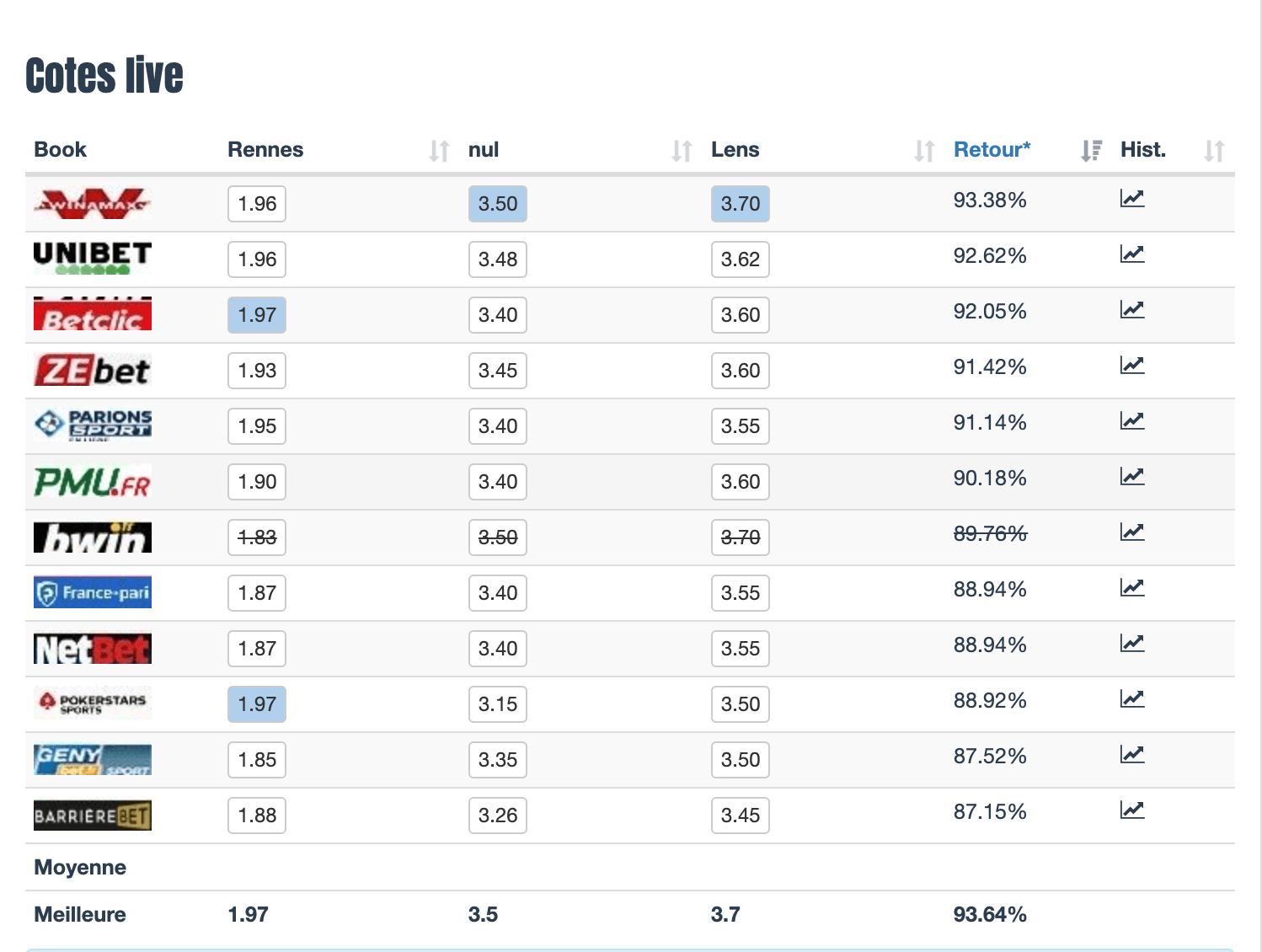The width and height of the screenshot is (1262, 952).
Task: Click the Retour* column header
Action: pos(992,150)
